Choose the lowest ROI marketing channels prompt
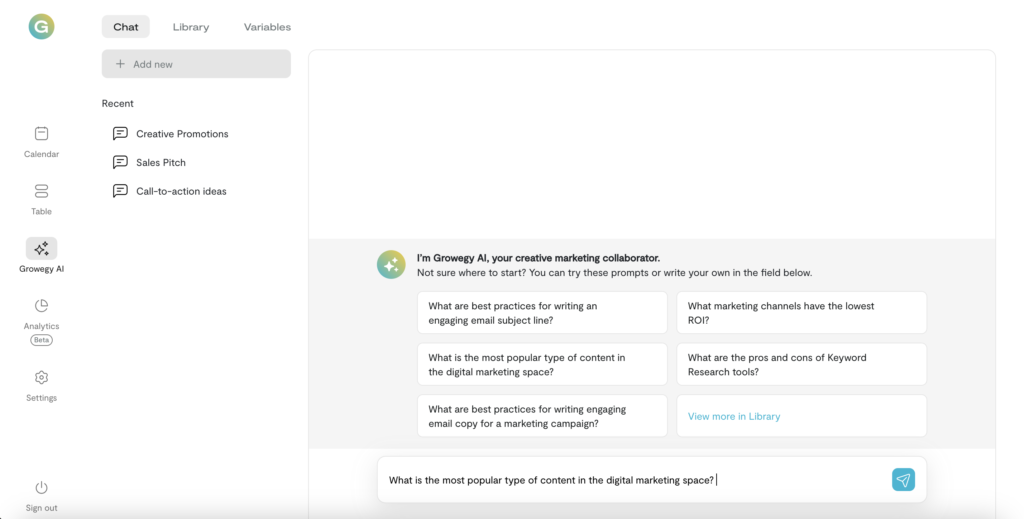 (801, 313)
